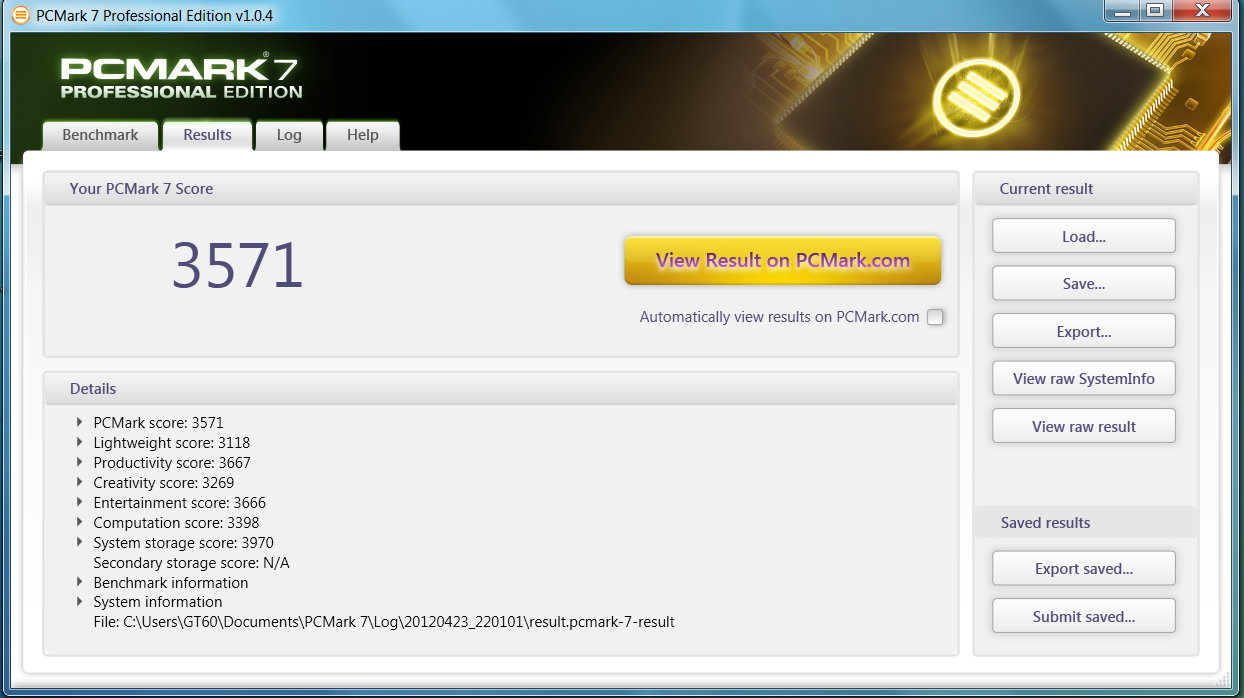
Task: Click the PCMark 7 Professional Edition logo
Action: (181, 77)
